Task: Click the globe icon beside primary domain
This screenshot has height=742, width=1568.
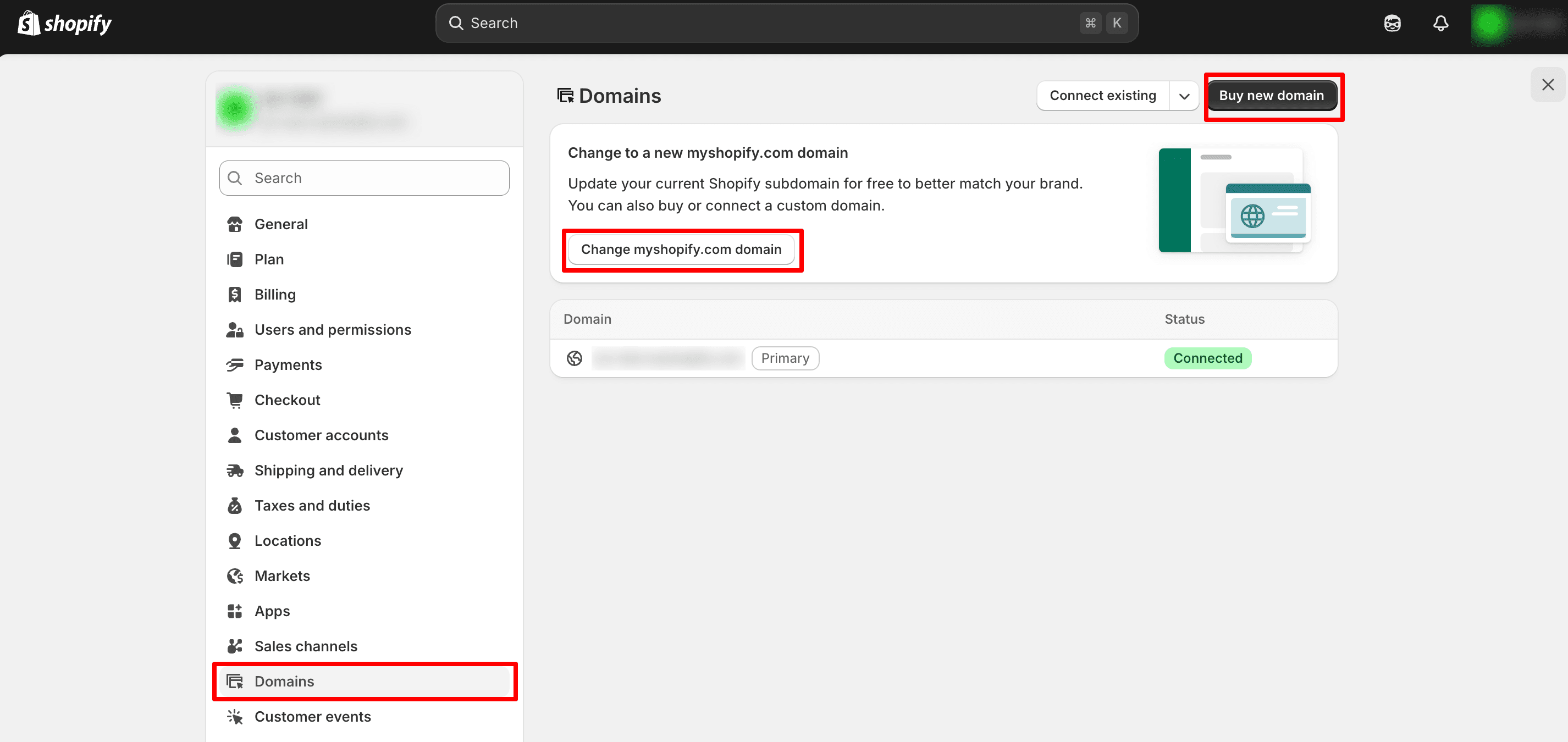Action: pyautogui.click(x=574, y=358)
